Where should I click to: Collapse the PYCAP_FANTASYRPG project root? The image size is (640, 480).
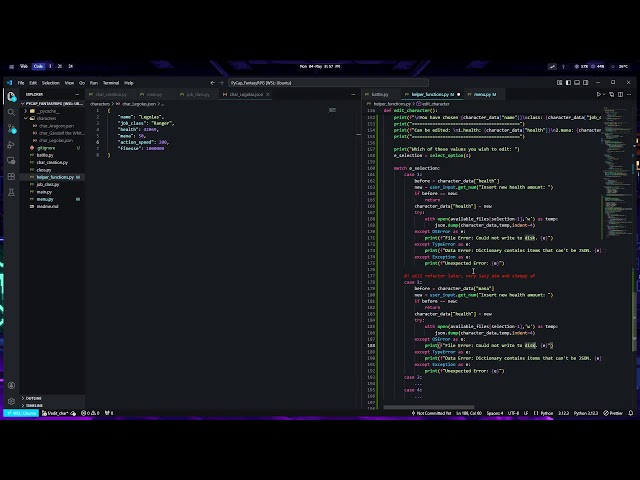(x=53, y=104)
